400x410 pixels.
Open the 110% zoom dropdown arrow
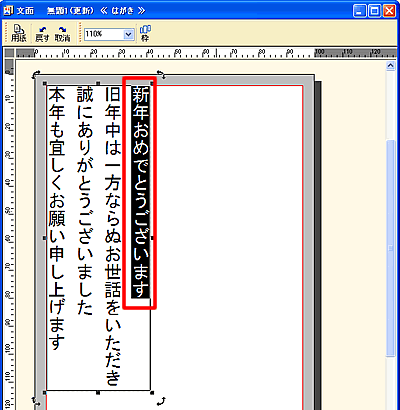tap(128, 34)
